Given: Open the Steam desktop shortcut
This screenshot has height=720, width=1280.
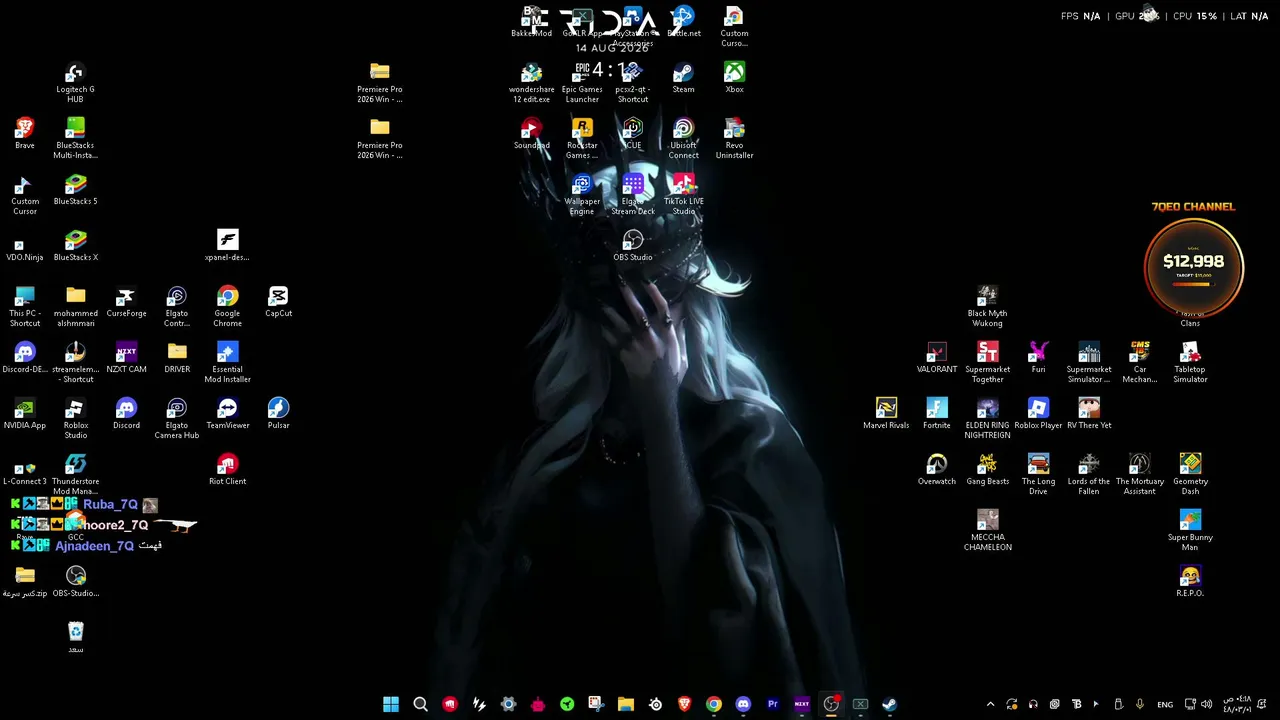Looking at the screenshot, I should coord(684,78).
